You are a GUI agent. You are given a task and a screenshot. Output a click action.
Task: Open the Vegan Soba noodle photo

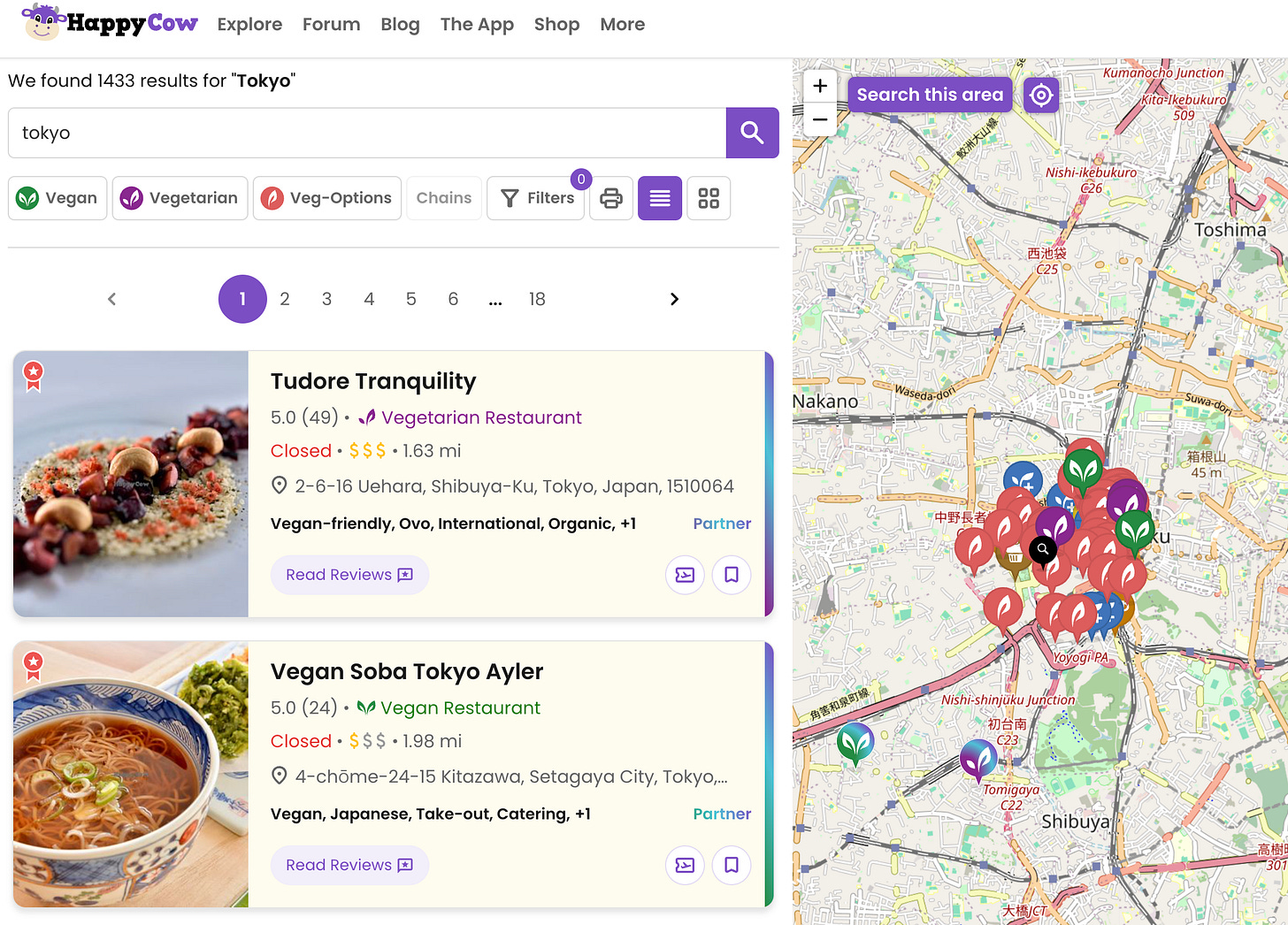pos(131,774)
